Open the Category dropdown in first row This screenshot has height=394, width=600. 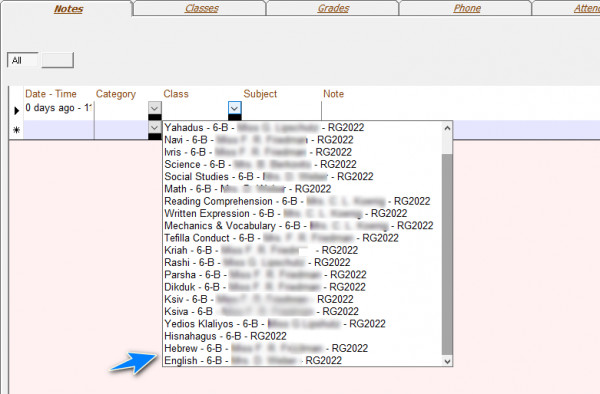(155, 108)
